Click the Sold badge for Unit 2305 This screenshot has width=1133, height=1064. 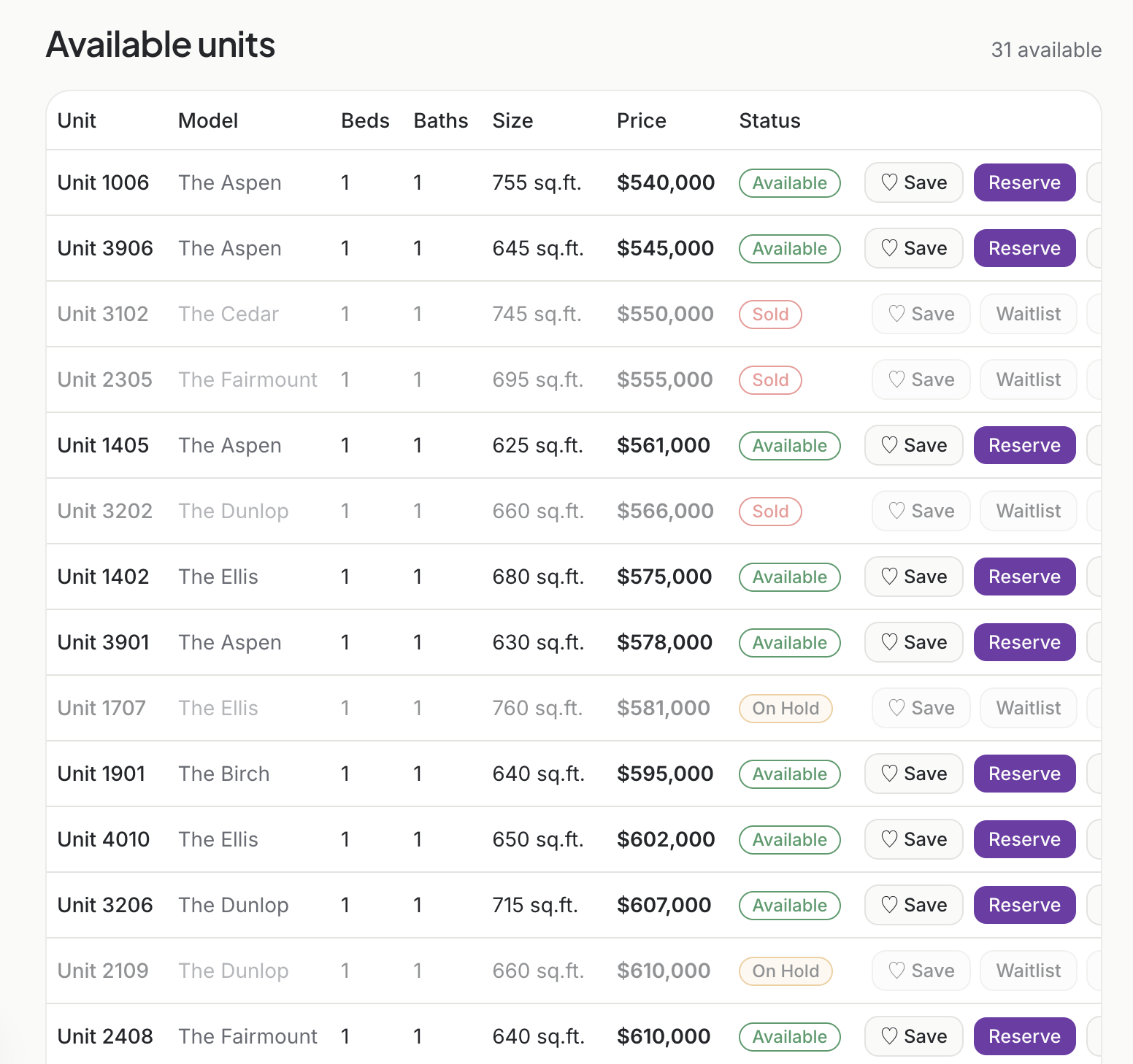tap(770, 380)
